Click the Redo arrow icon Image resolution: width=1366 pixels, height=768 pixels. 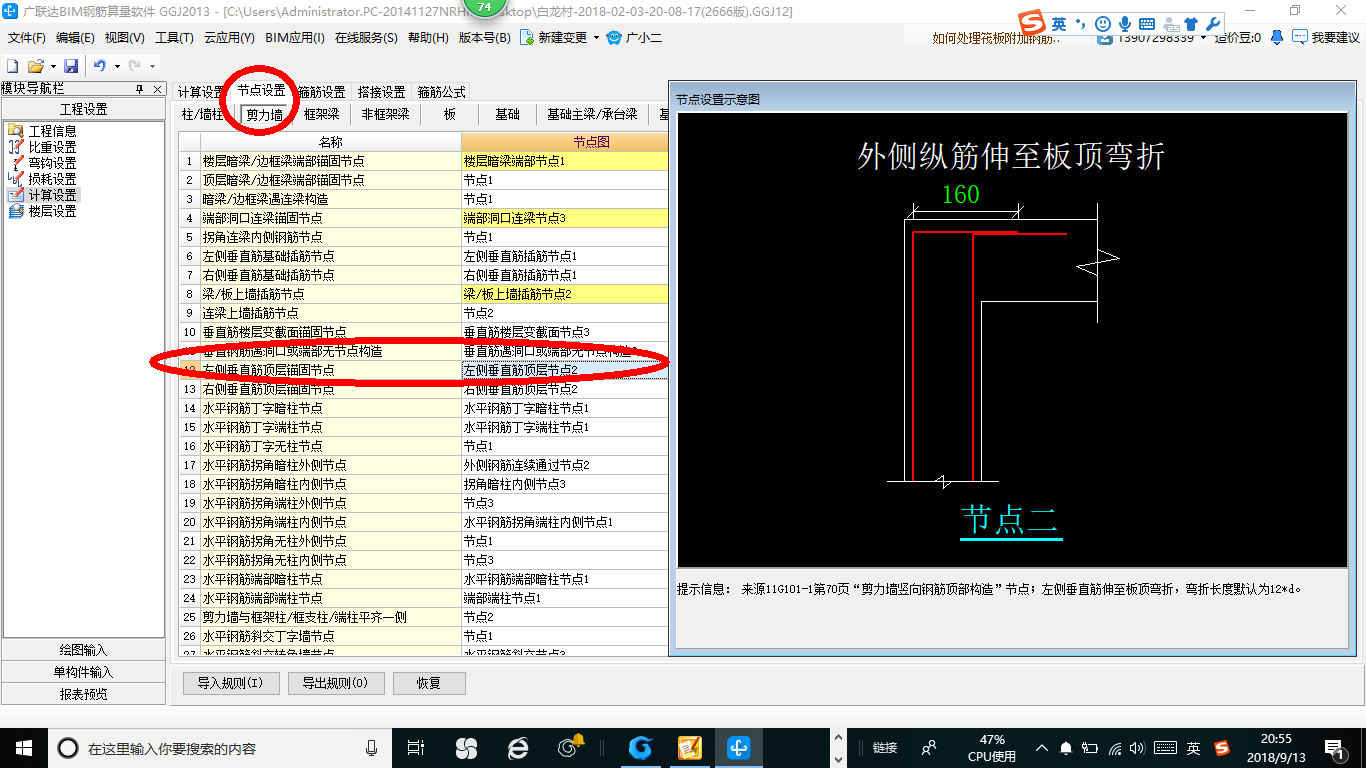pyautogui.click(x=135, y=66)
